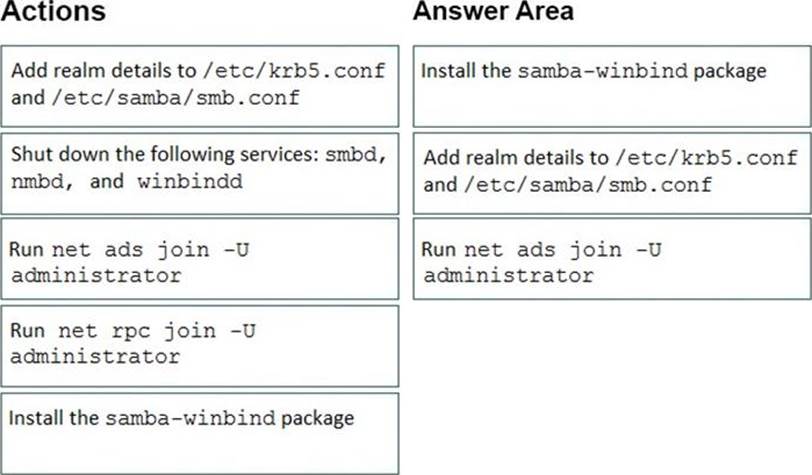Click the 'Actions' heading
The width and height of the screenshot is (812, 475).
click(59, 14)
